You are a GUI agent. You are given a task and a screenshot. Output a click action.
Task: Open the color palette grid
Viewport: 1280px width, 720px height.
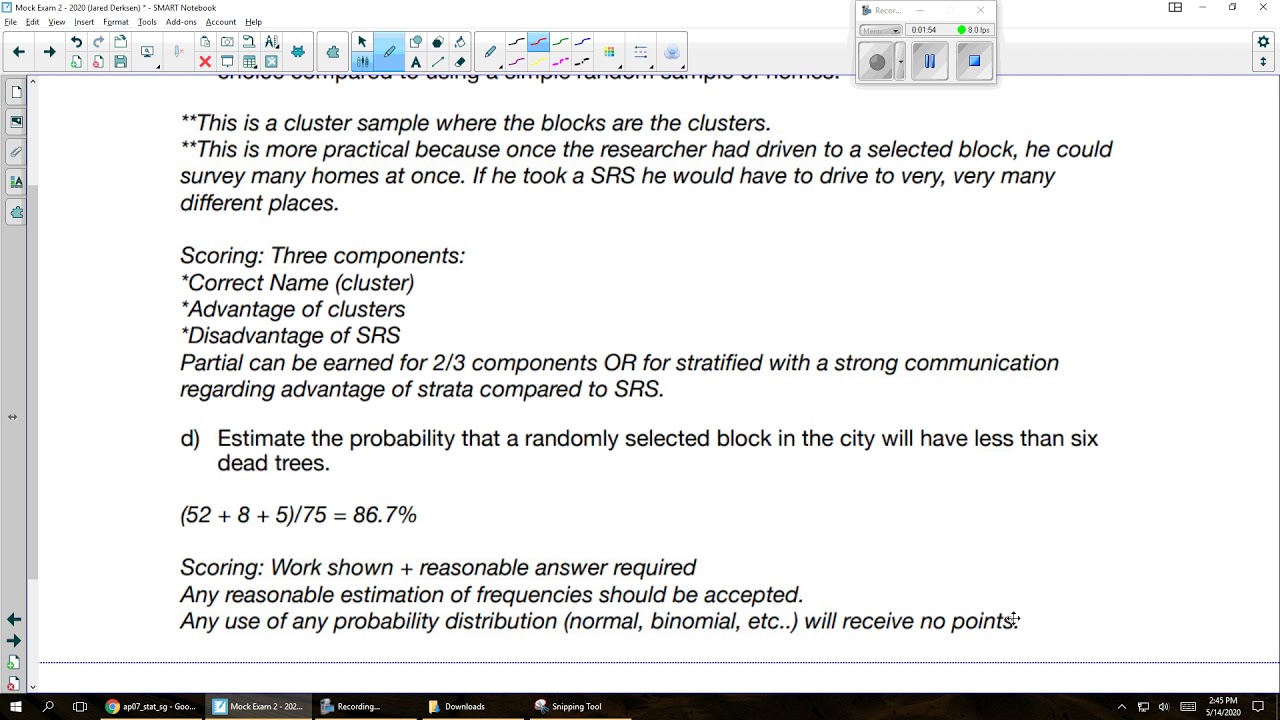click(609, 52)
